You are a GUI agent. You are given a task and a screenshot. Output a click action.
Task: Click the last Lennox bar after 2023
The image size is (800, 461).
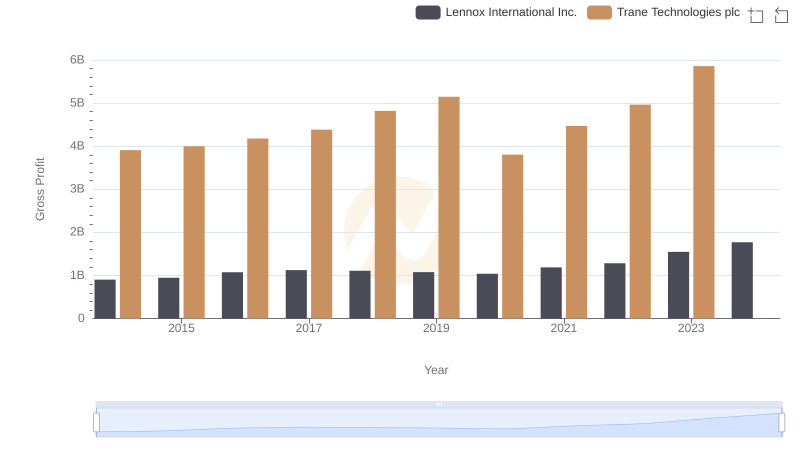[742, 280]
